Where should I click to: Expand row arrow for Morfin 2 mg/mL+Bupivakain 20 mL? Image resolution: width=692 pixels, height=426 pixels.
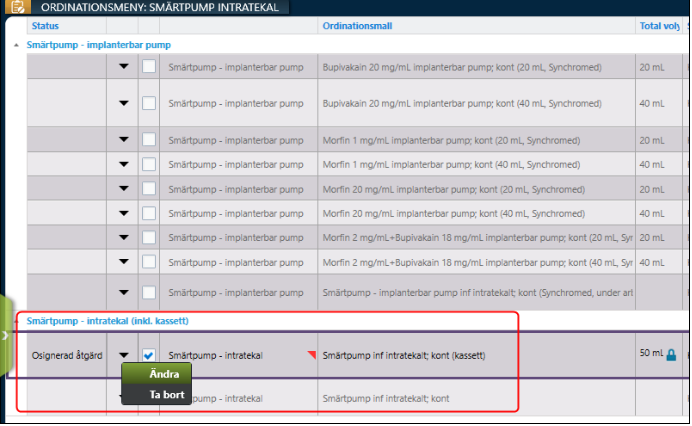click(124, 237)
